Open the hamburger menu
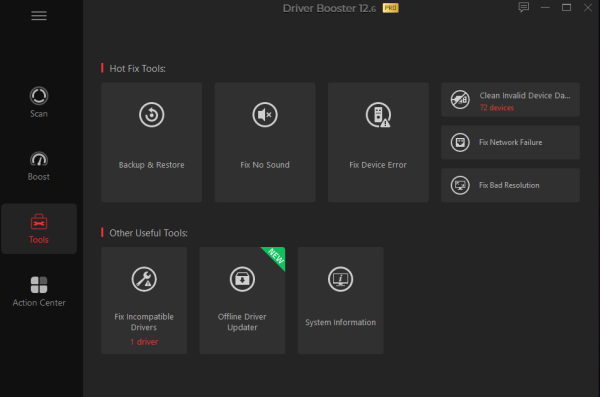The image size is (600, 397). click(x=39, y=16)
